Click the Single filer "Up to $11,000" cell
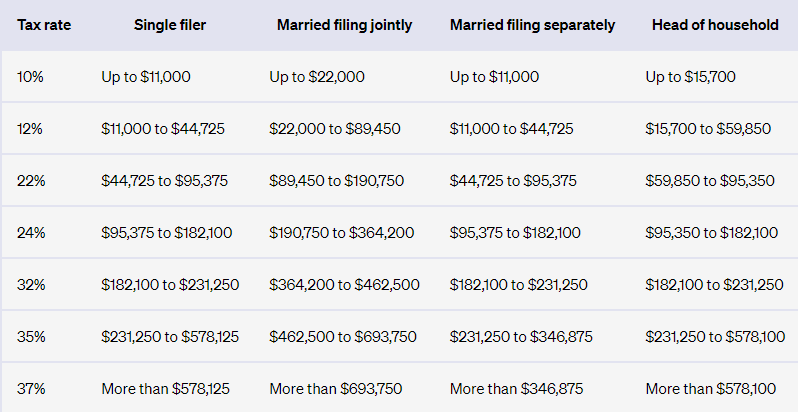 pos(146,76)
